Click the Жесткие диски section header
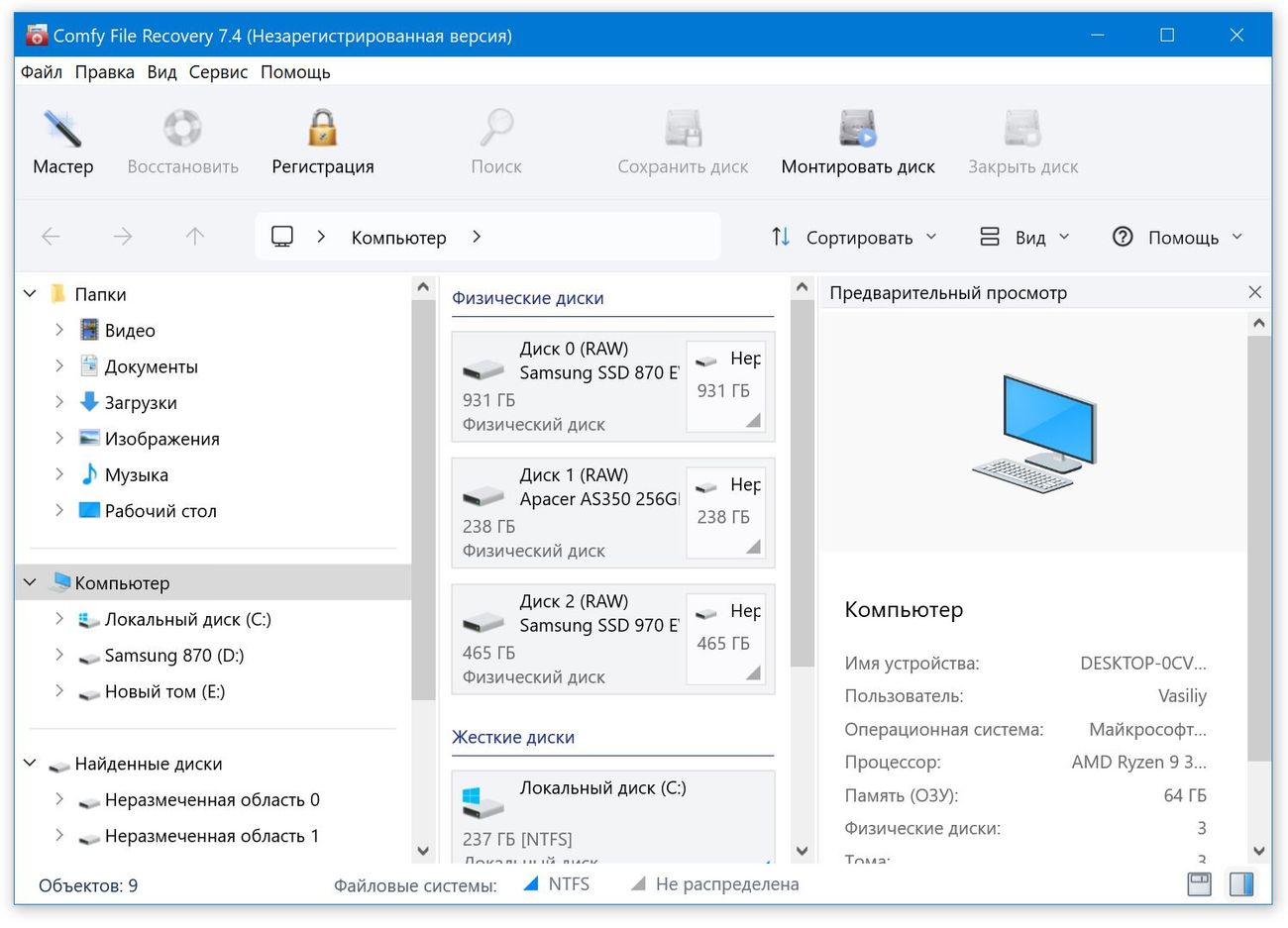This screenshot has width=1288, height=928. [513, 737]
